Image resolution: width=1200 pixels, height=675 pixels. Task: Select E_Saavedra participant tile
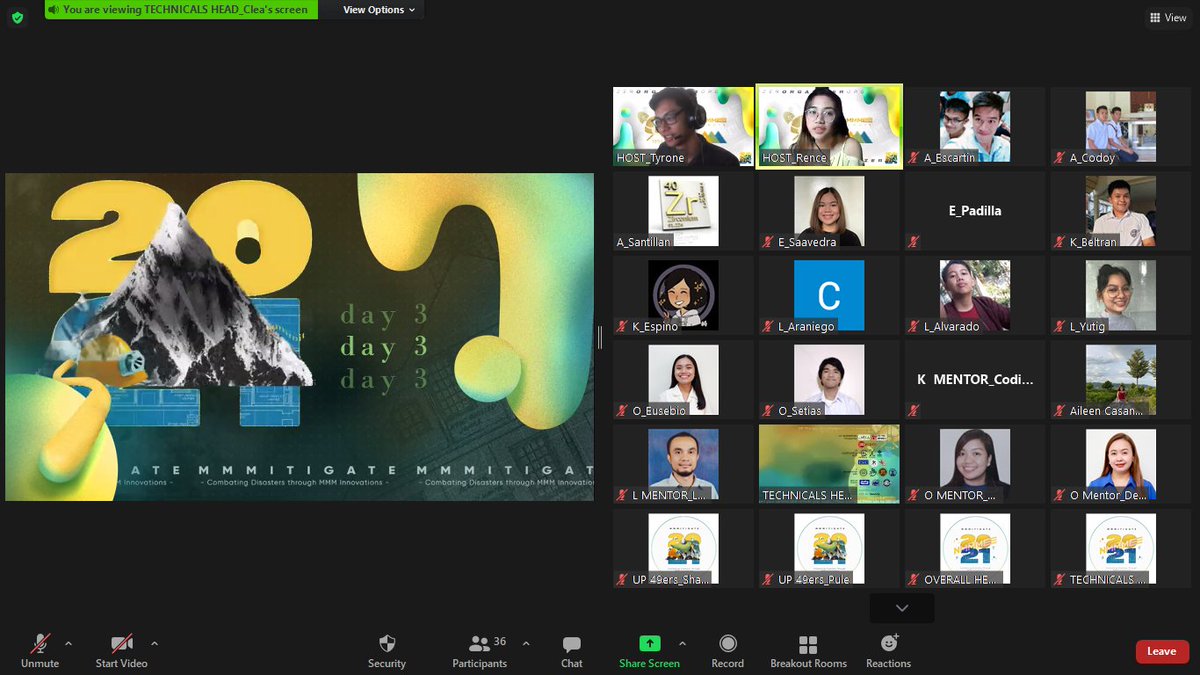point(829,211)
